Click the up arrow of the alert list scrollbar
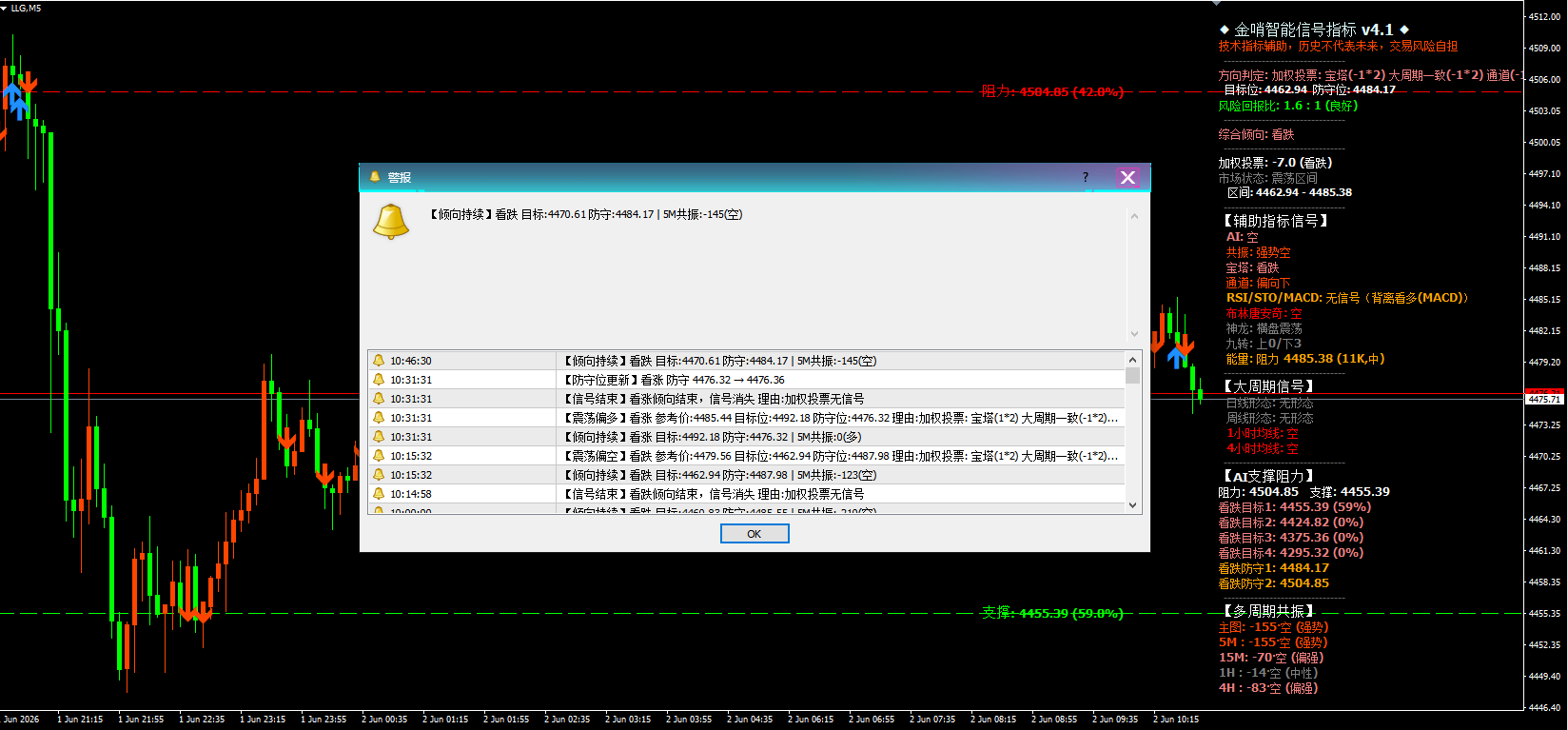 pyautogui.click(x=1132, y=360)
